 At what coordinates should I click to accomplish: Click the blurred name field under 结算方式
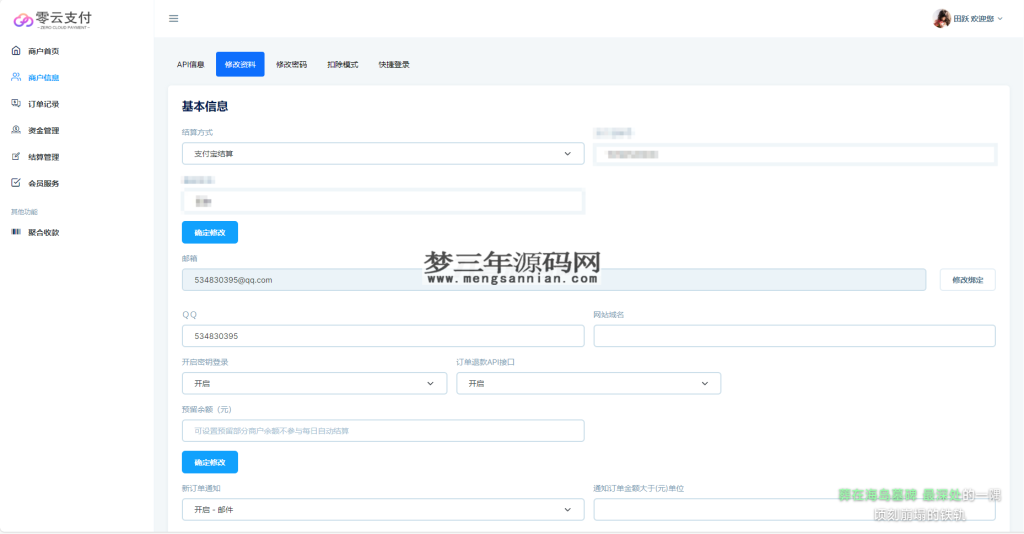(x=383, y=202)
